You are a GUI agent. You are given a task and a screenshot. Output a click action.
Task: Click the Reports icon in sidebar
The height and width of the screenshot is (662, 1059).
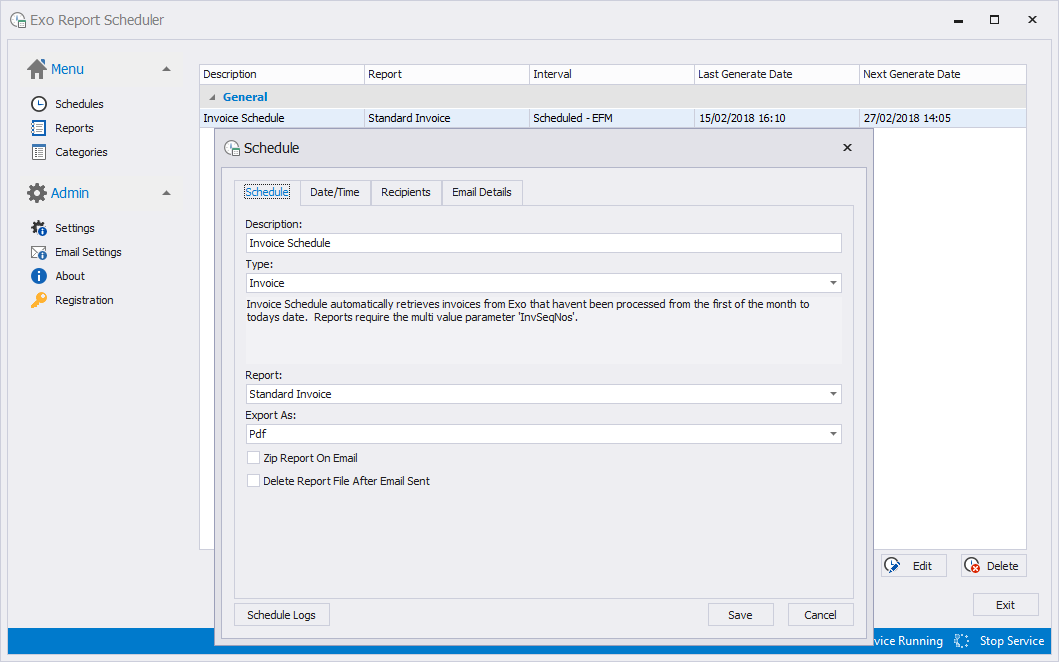click(x=39, y=128)
